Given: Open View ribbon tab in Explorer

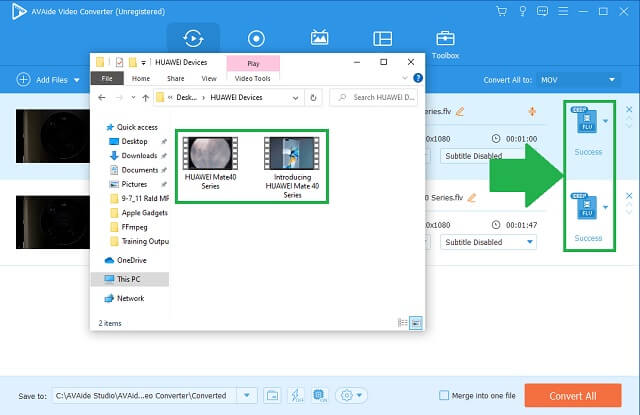Looking at the screenshot, I should [209, 78].
